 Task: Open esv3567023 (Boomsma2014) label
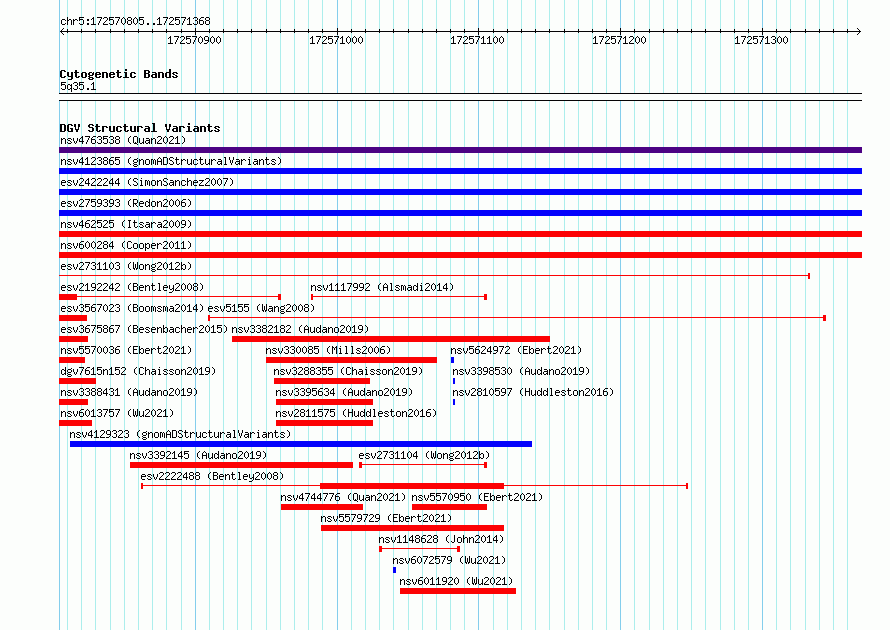point(132,308)
